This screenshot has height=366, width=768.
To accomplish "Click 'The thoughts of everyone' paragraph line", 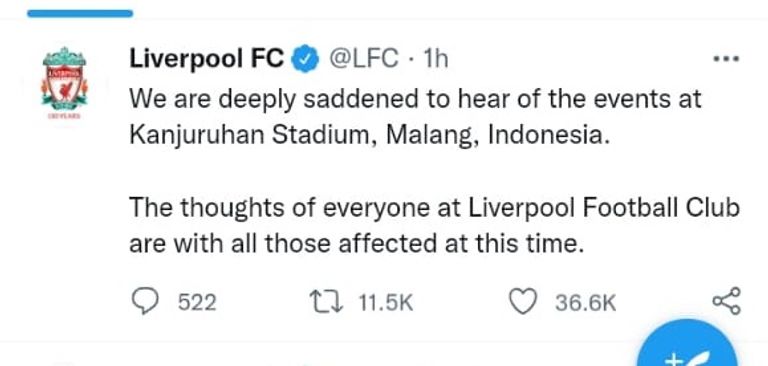I will [x=434, y=208].
